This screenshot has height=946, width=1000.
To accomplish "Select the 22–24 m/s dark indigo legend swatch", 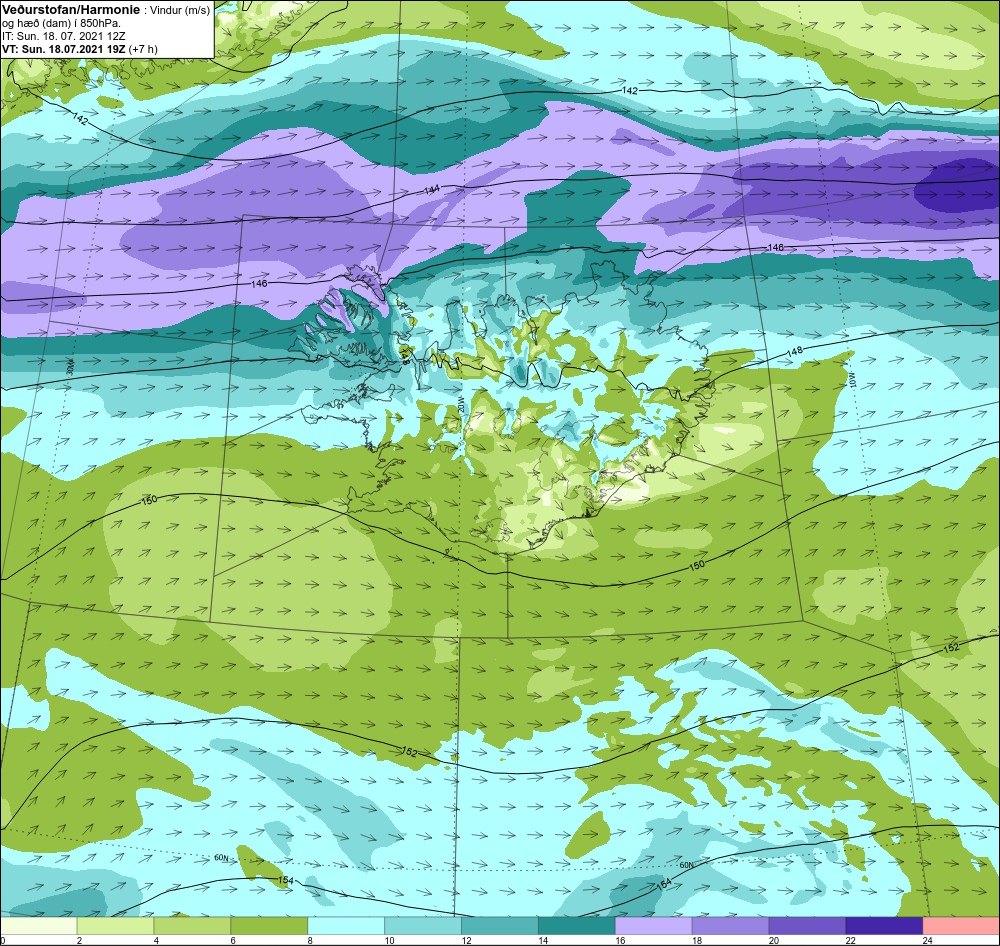I will (884, 925).
